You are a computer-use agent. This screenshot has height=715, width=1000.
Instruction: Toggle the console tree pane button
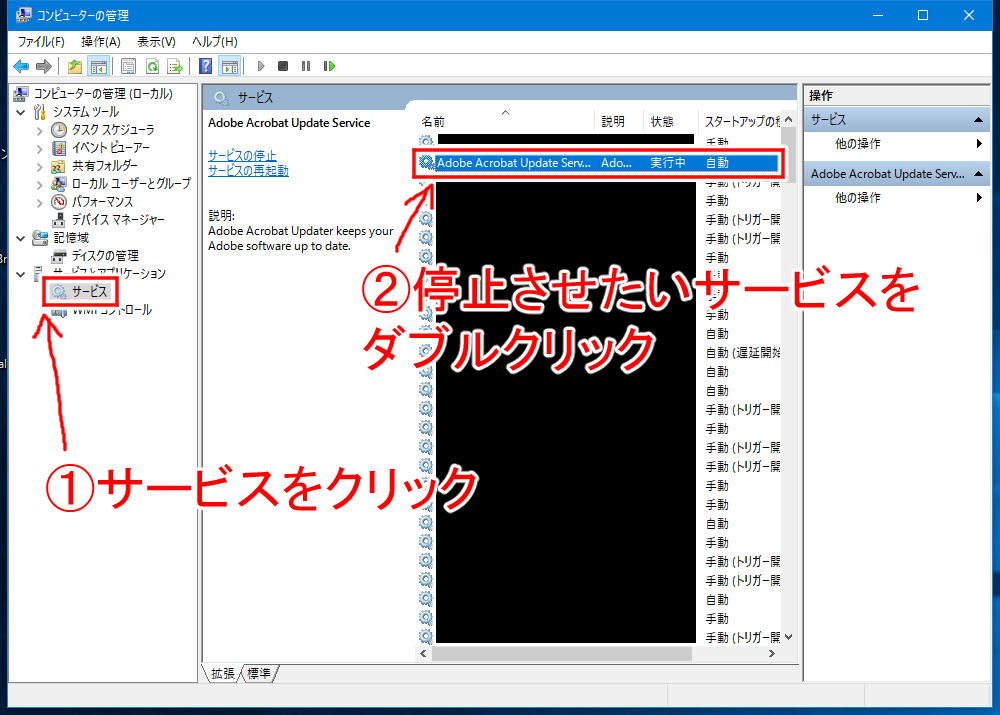[x=99, y=66]
